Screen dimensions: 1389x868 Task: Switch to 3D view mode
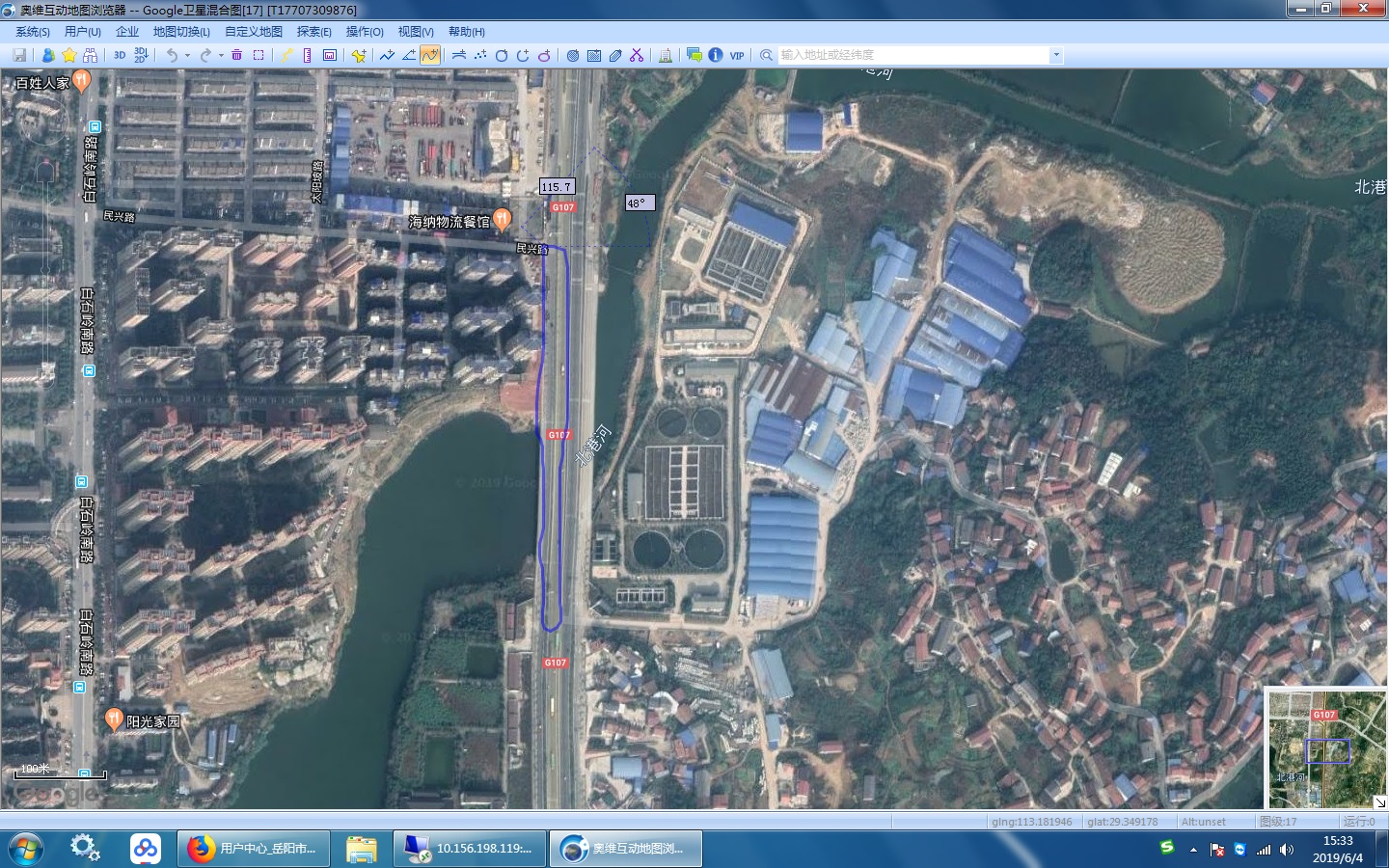(x=120, y=55)
